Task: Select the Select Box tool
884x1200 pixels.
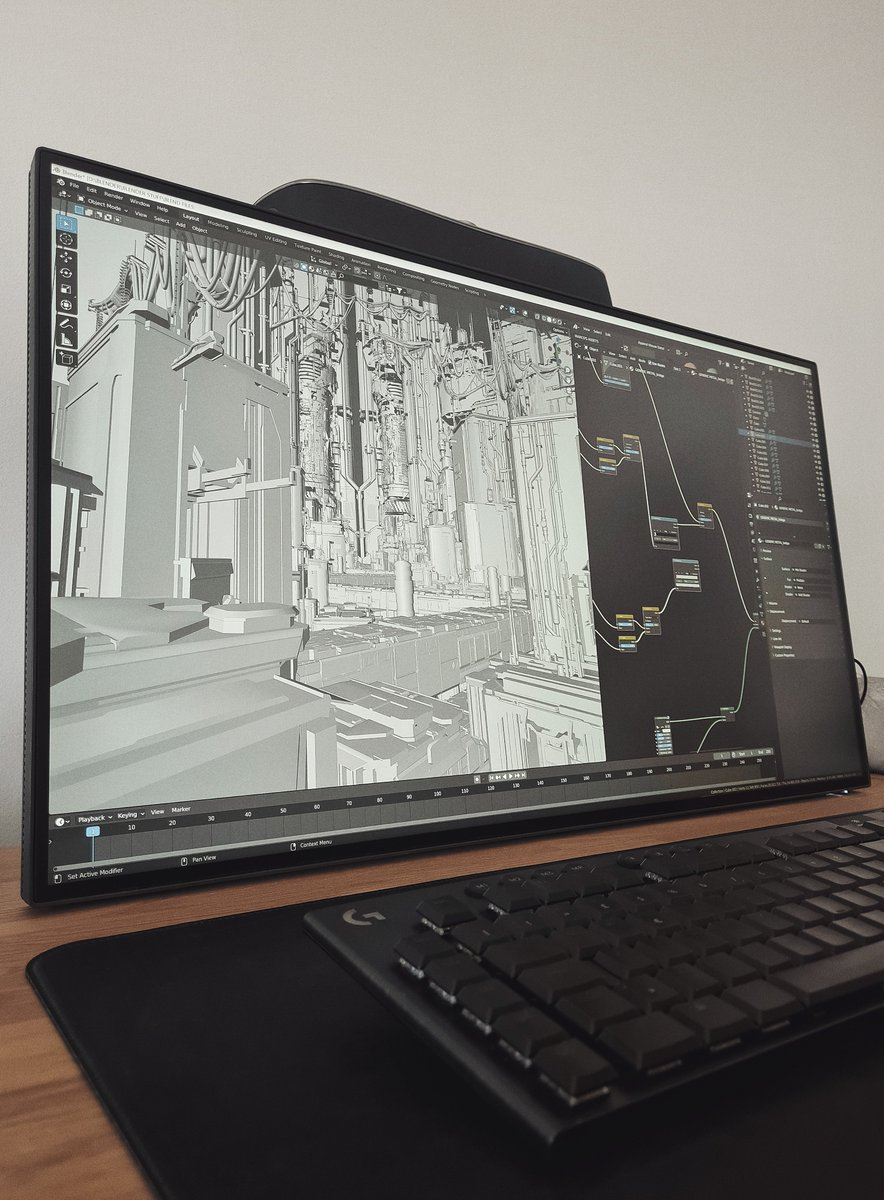Action: tap(66, 224)
